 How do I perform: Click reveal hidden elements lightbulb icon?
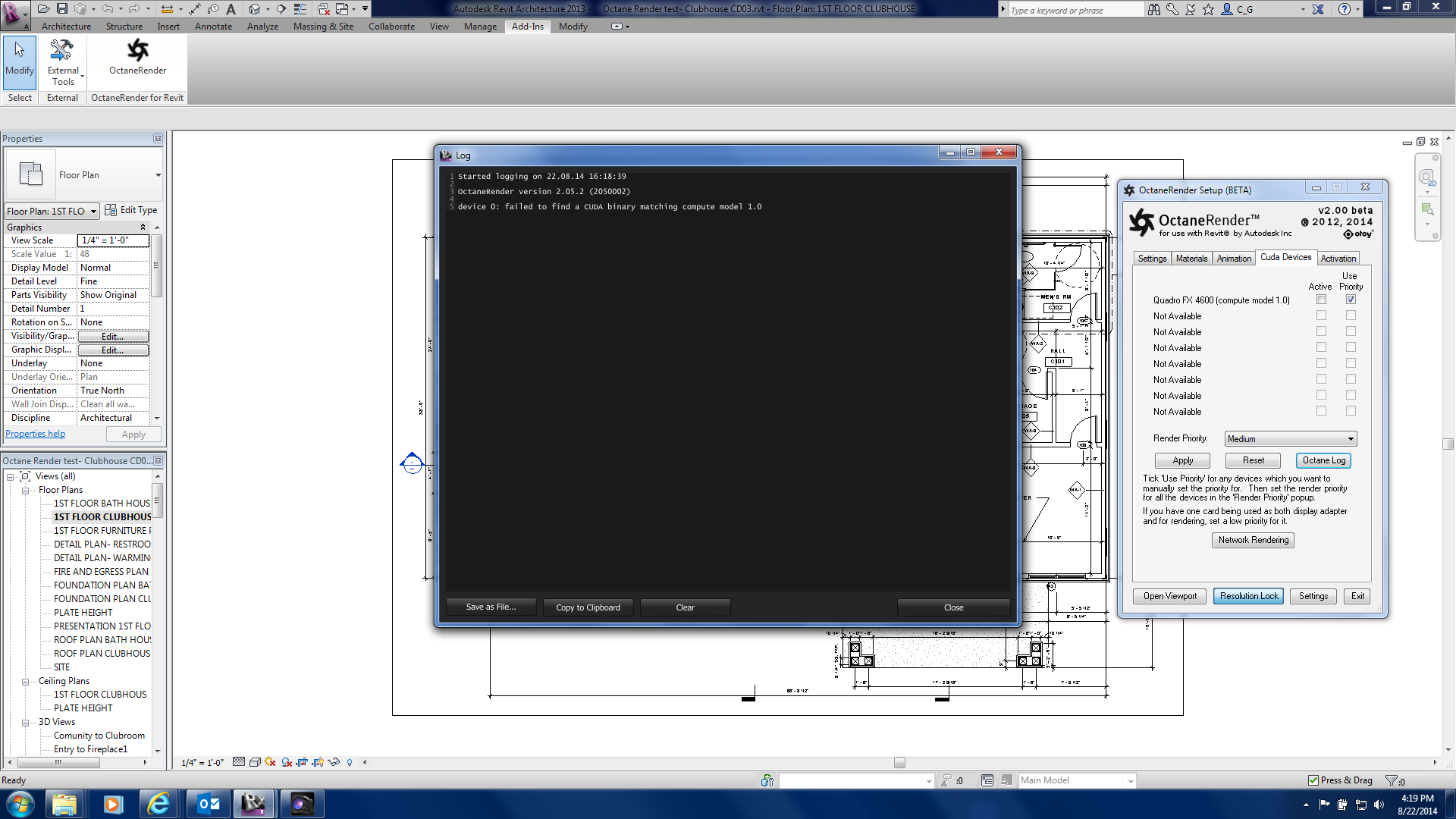coord(350,762)
